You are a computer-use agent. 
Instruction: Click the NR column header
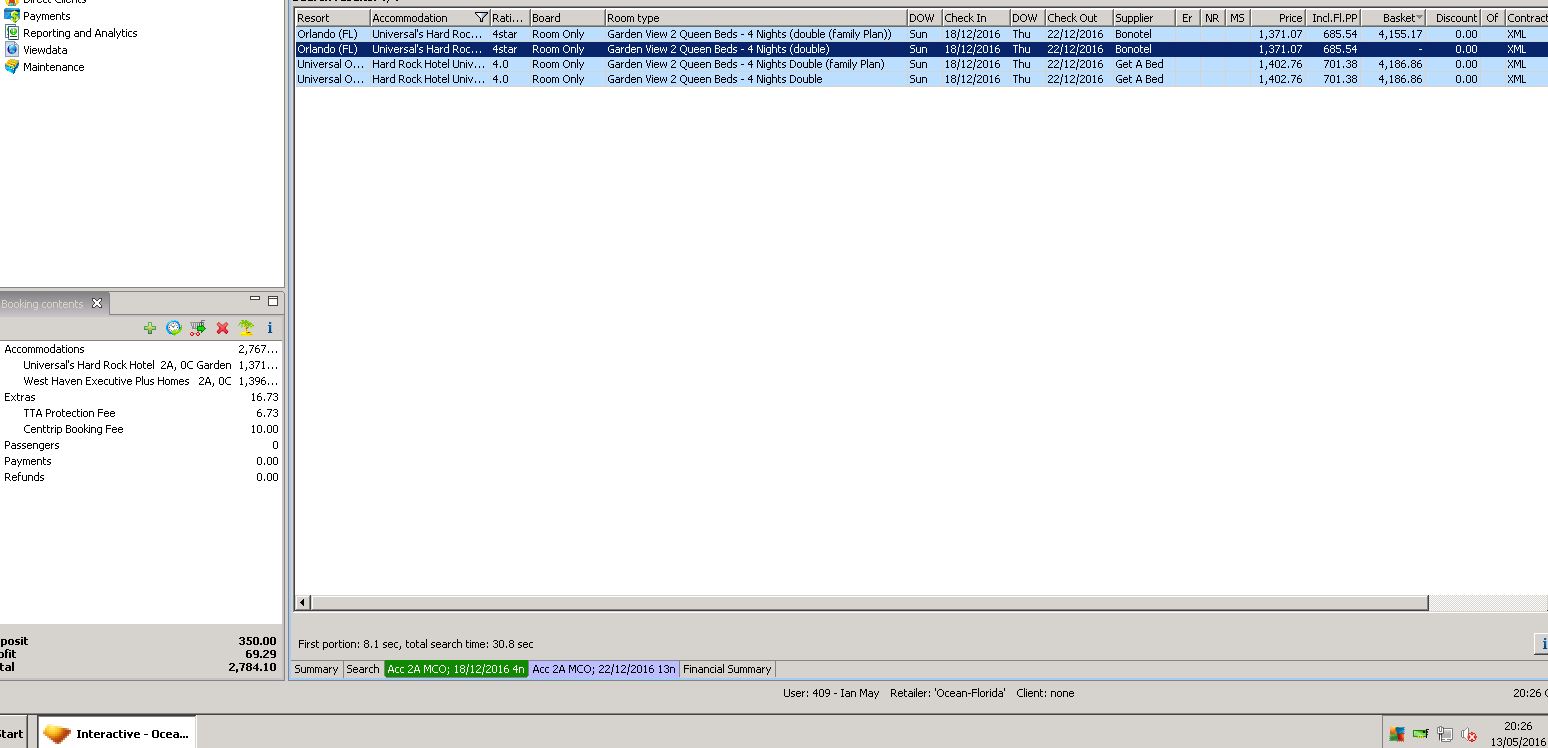click(1212, 18)
